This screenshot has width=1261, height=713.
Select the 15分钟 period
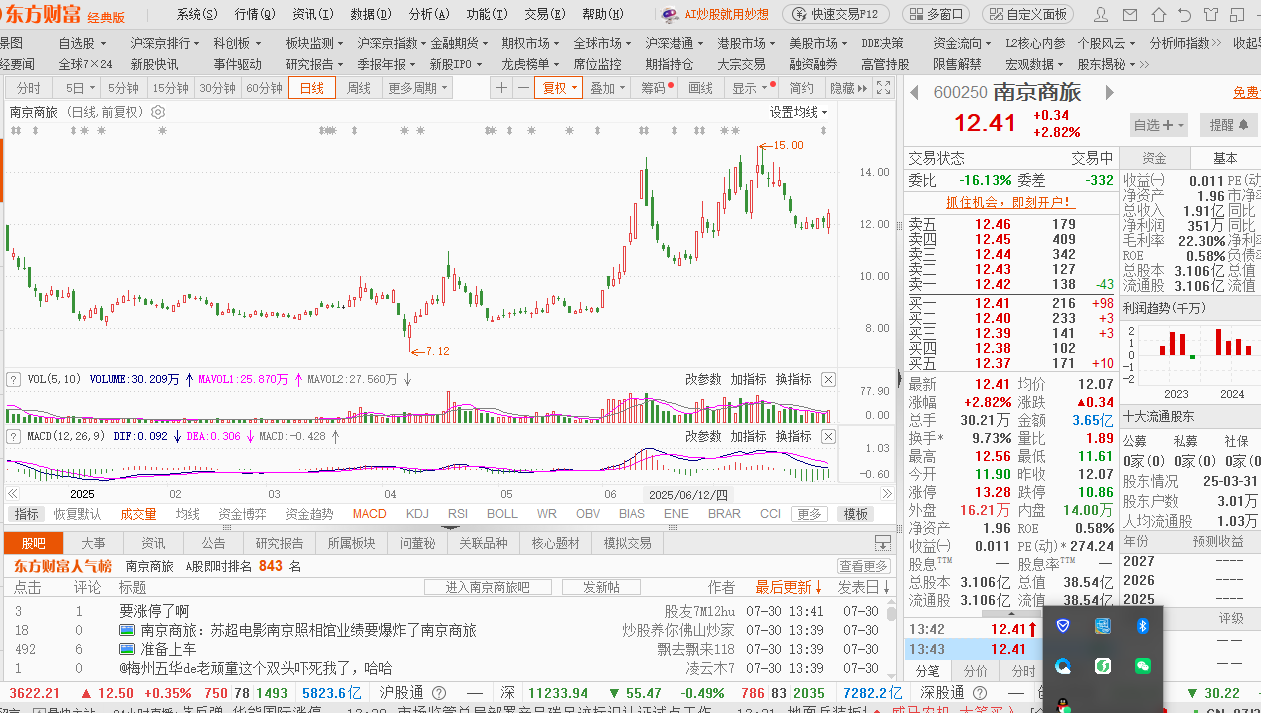coord(171,87)
